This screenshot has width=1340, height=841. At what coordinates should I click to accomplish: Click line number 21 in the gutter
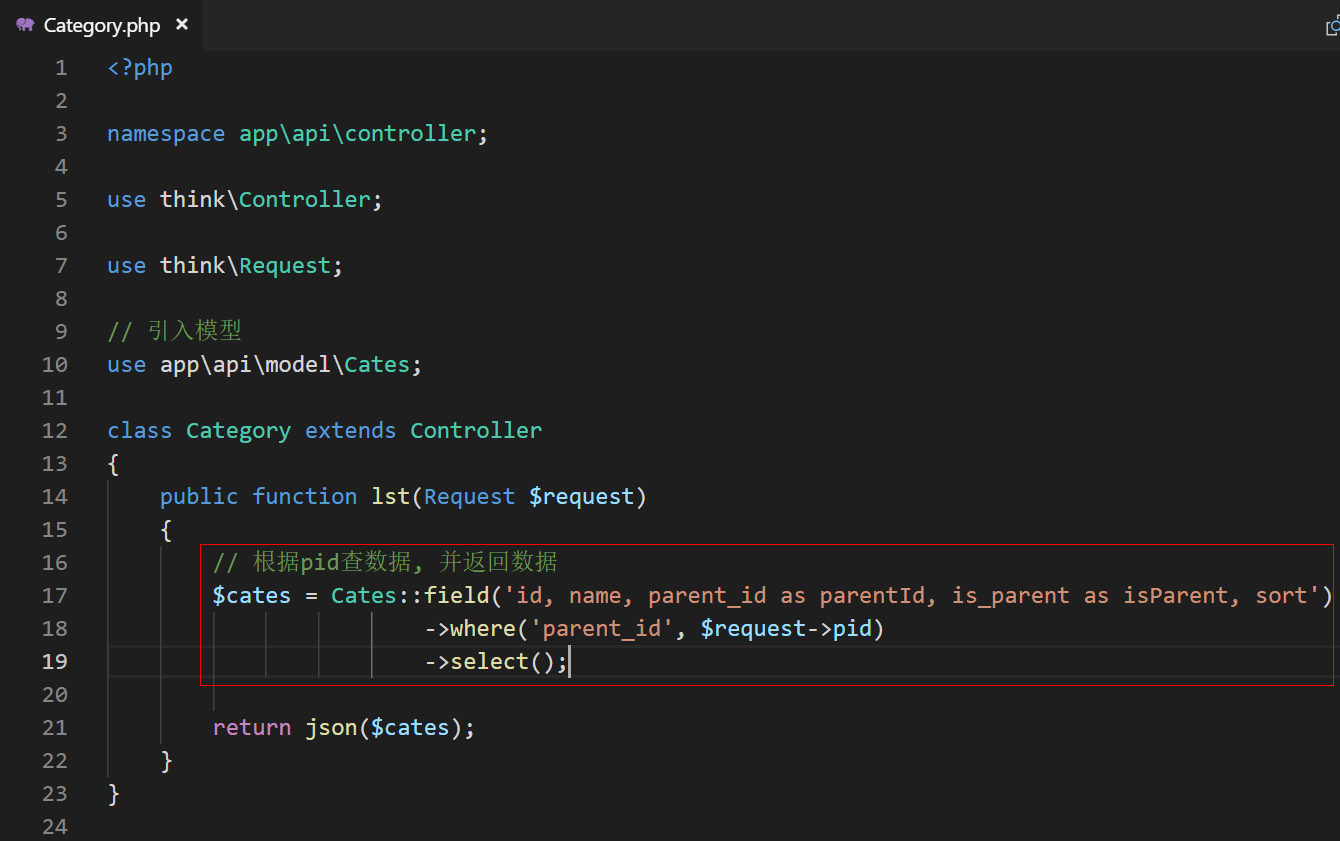(x=55, y=728)
